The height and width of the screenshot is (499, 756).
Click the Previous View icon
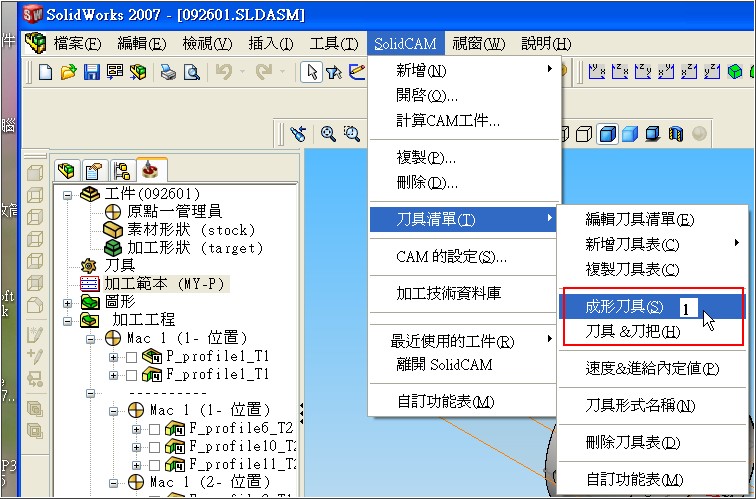pyautogui.click(x=298, y=133)
